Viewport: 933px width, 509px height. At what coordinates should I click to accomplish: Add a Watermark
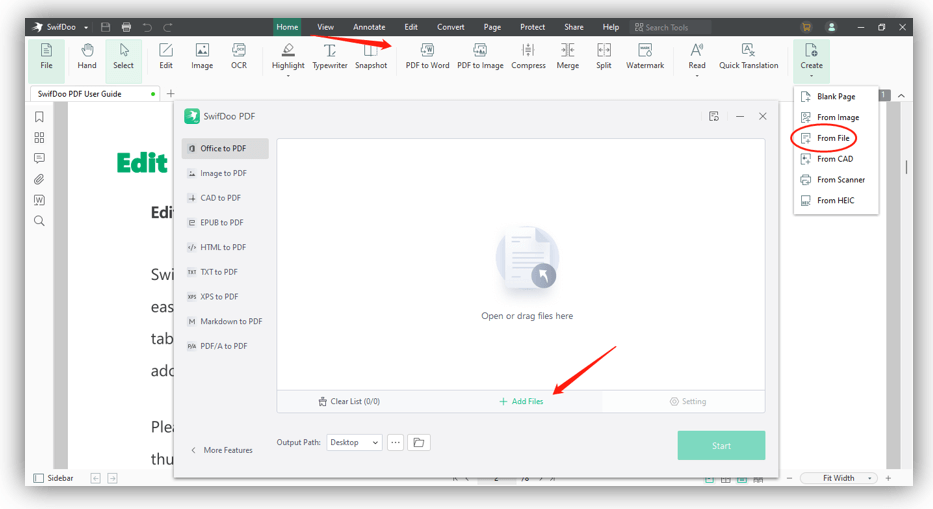point(645,57)
